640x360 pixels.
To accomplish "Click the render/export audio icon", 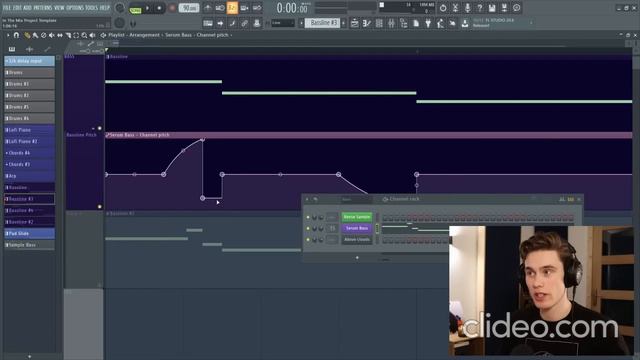I will coord(504,8).
